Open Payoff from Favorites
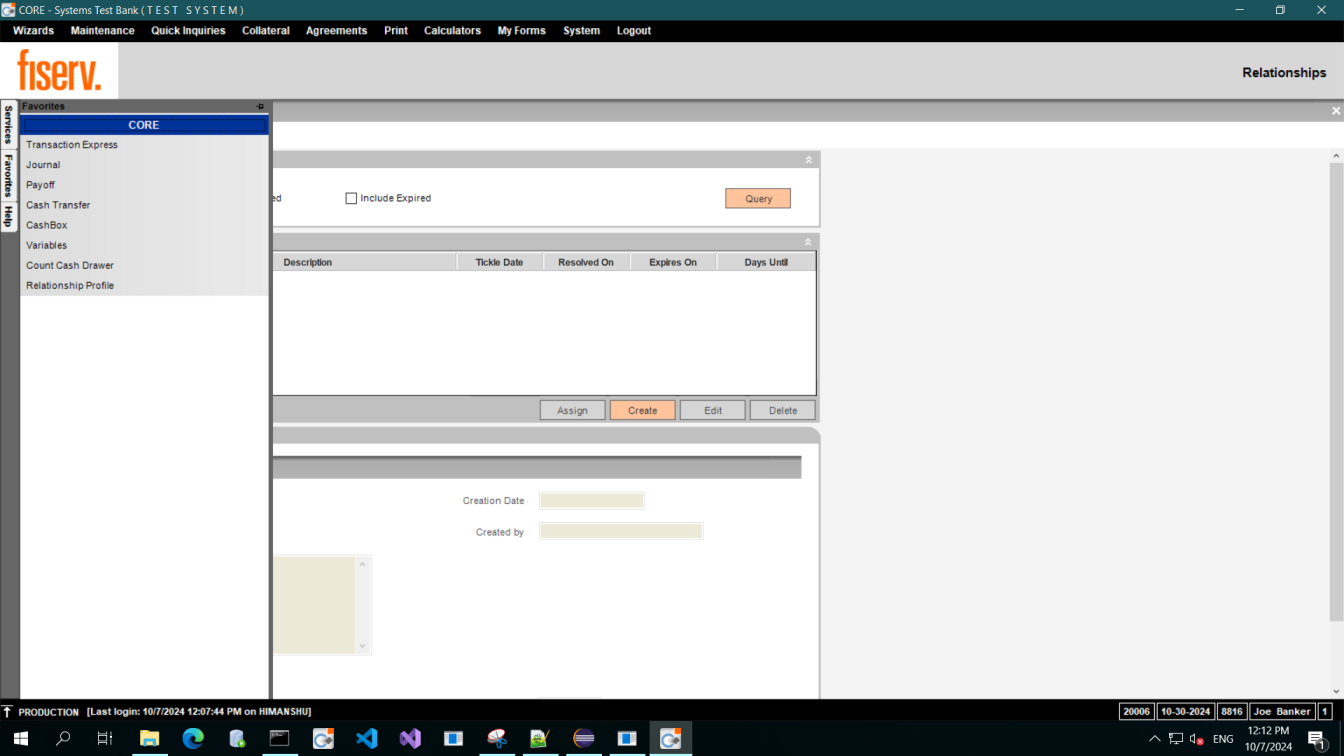 144,185
